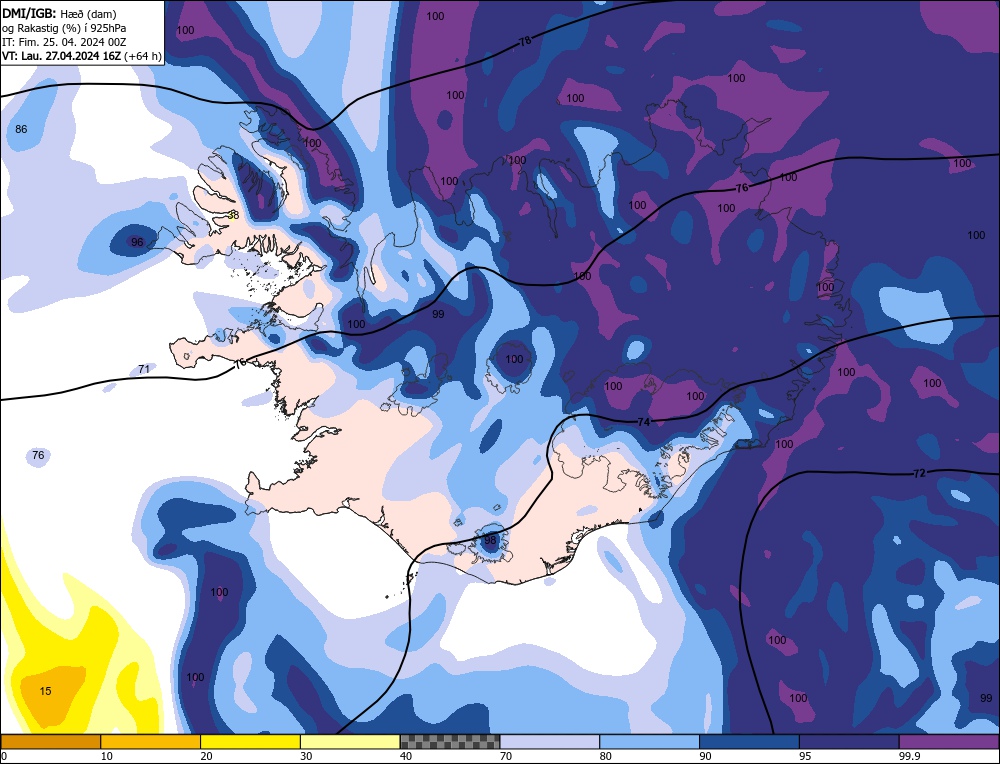This screenshot has height=764, width=1000.
Task: Select the '40' legend tick label
Action: tap(406, 756)
